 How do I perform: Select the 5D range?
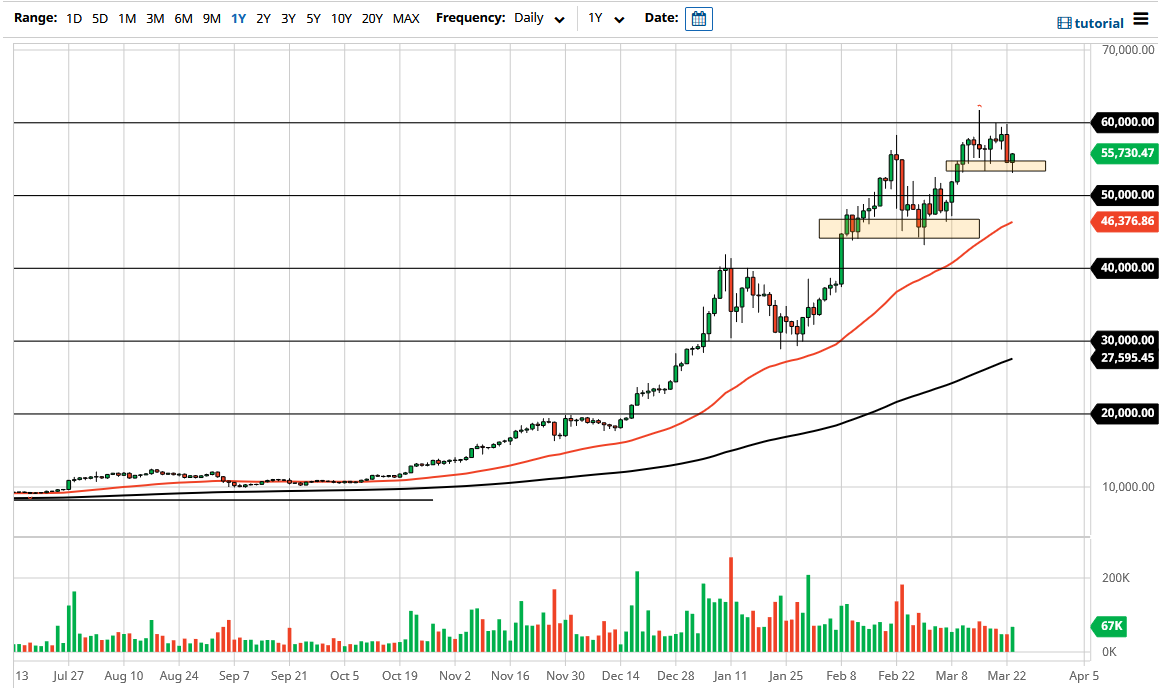point(100,18)
